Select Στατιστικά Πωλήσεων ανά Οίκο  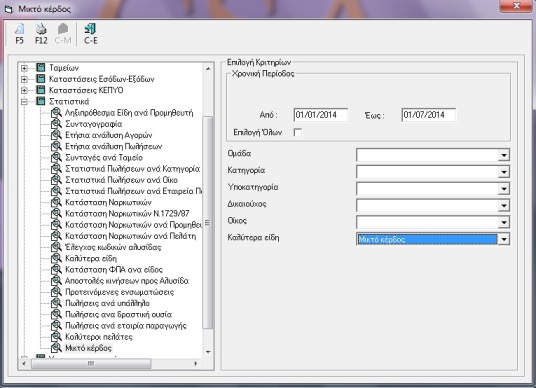point(121,180)
